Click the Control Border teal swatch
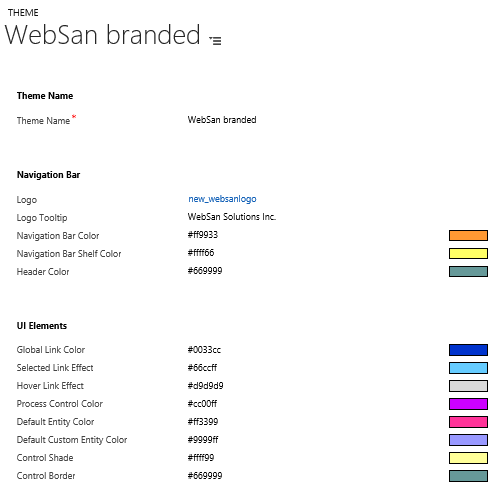The image size is (493, 495). [x=468, y=476]
